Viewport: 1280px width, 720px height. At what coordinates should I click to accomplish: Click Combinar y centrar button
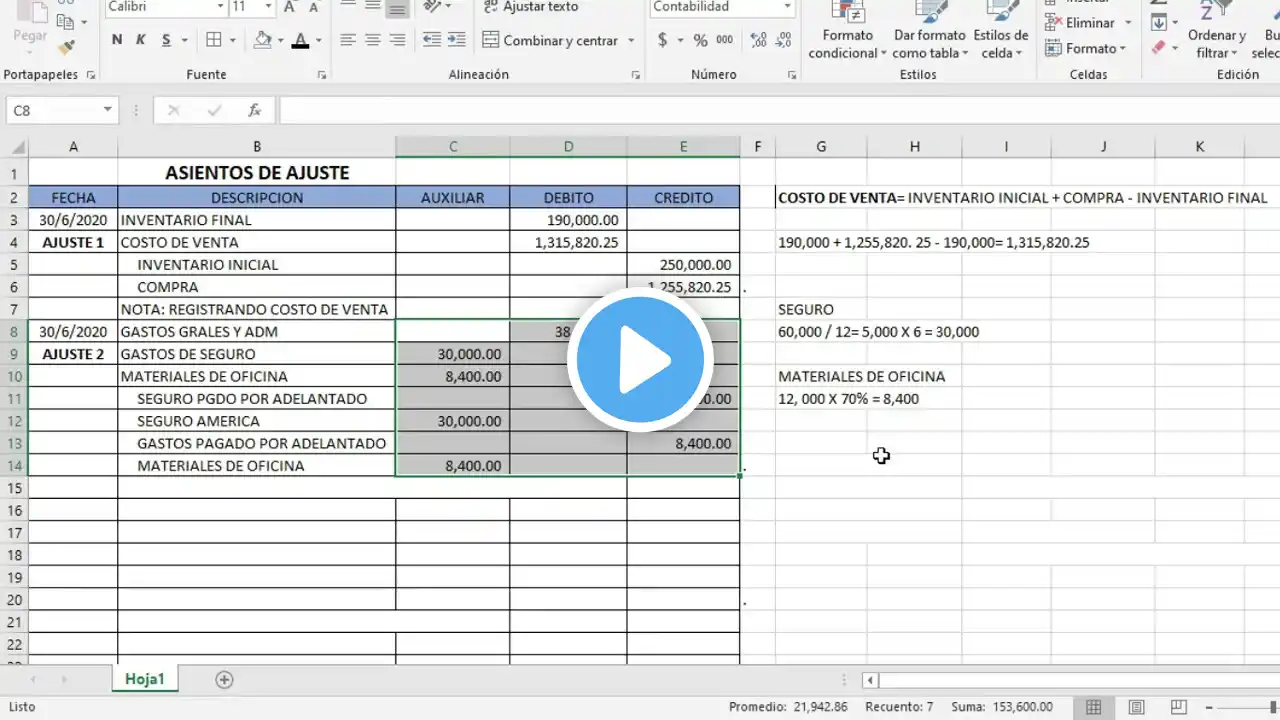click(x=550, y=41)
